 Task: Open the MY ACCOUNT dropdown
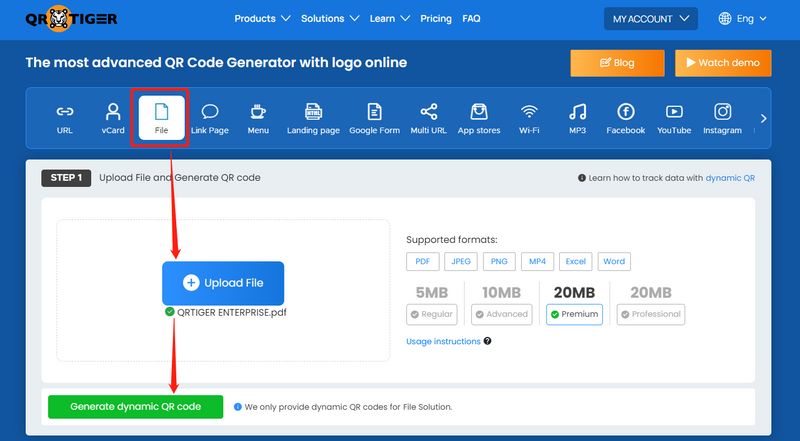pos(650,18)
